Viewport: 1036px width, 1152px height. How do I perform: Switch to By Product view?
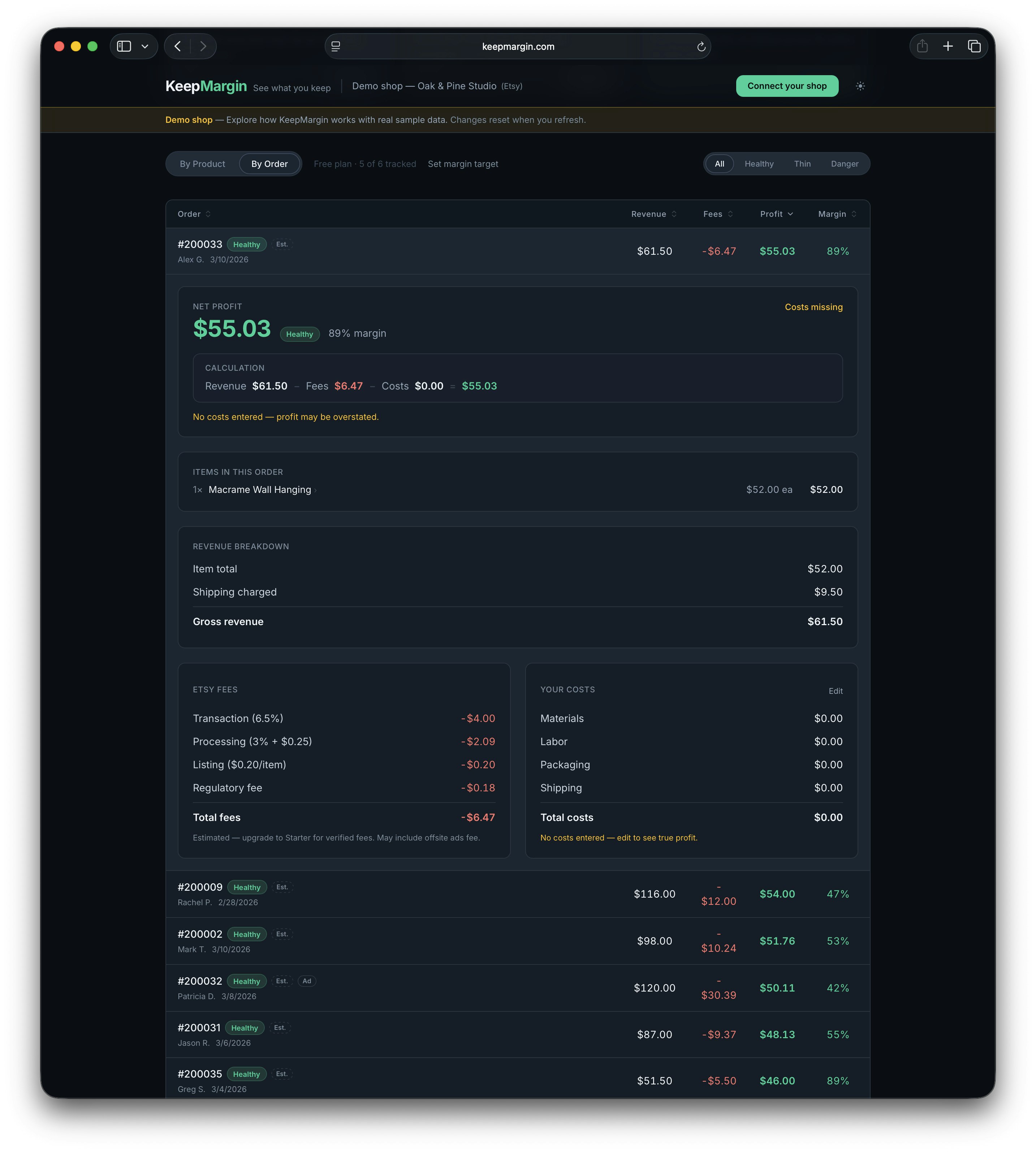tap(202, 164)
